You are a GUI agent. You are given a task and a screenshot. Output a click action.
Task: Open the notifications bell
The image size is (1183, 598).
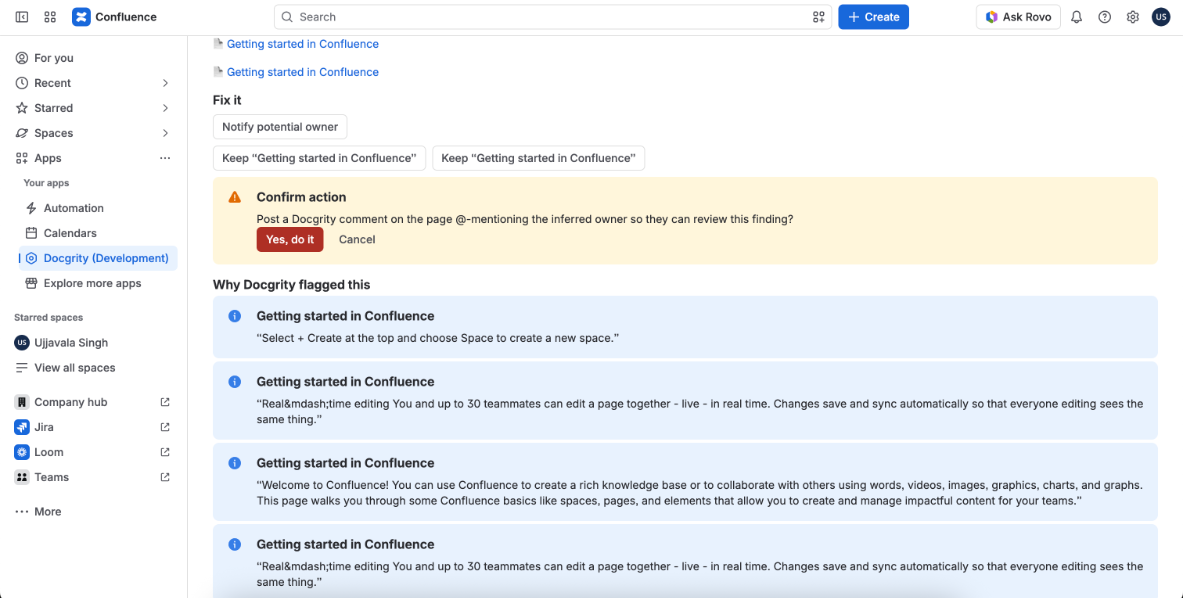(x=1077, y=17)
